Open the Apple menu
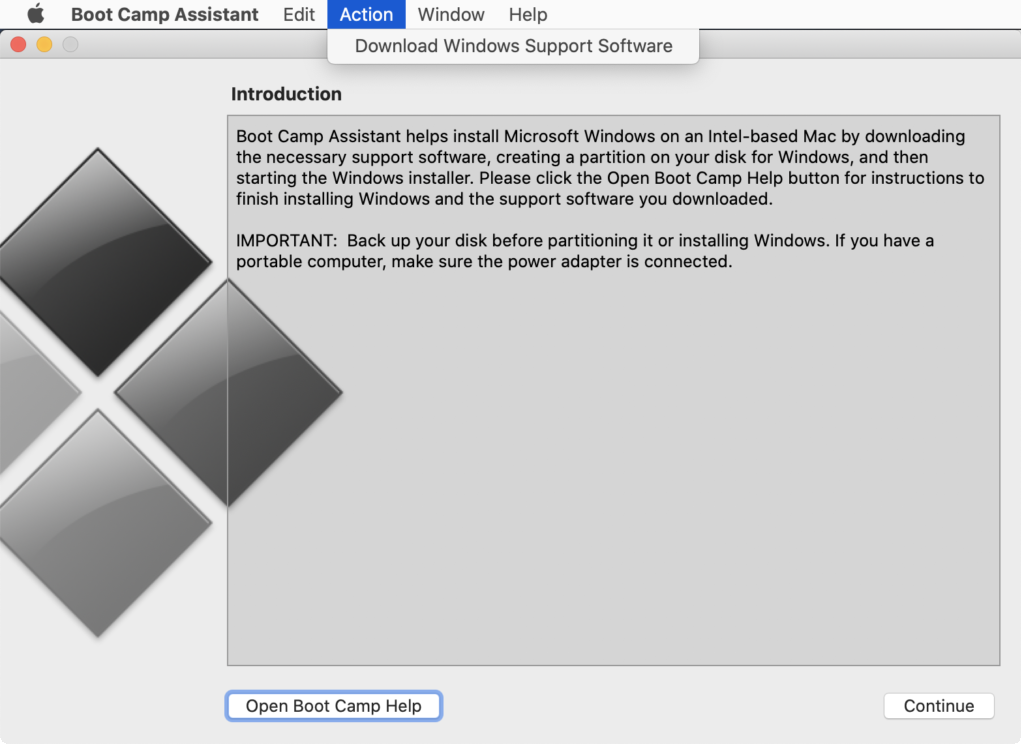The width and height of the screenshot is (1024, 747). (x=36, y=14)
